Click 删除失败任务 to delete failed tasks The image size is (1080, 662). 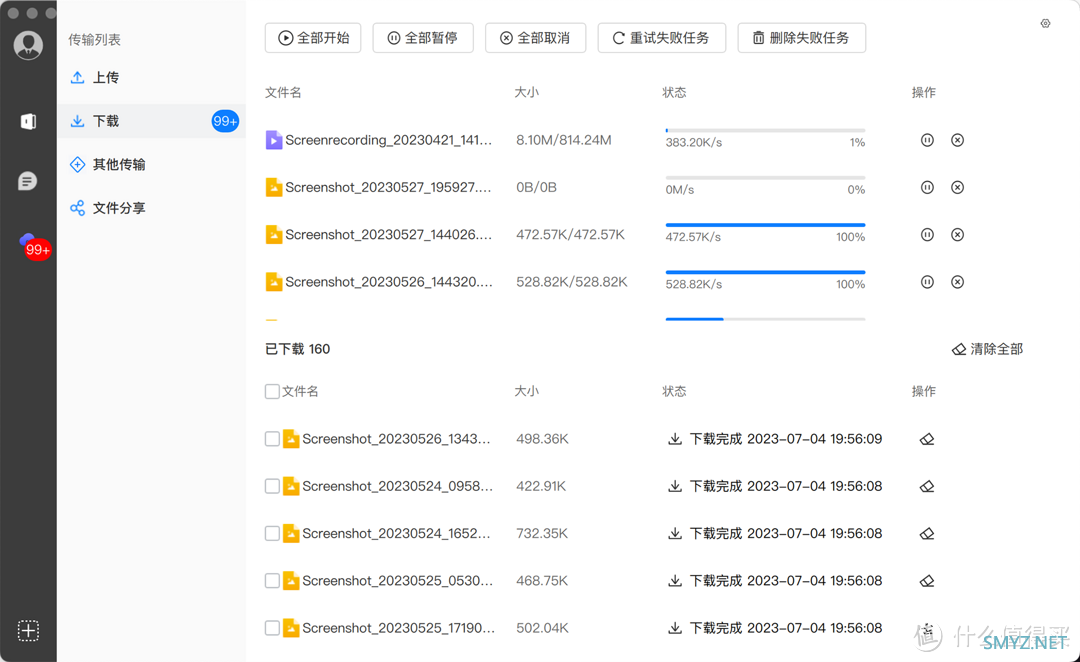pyautogui.click(x=801, y=38)
